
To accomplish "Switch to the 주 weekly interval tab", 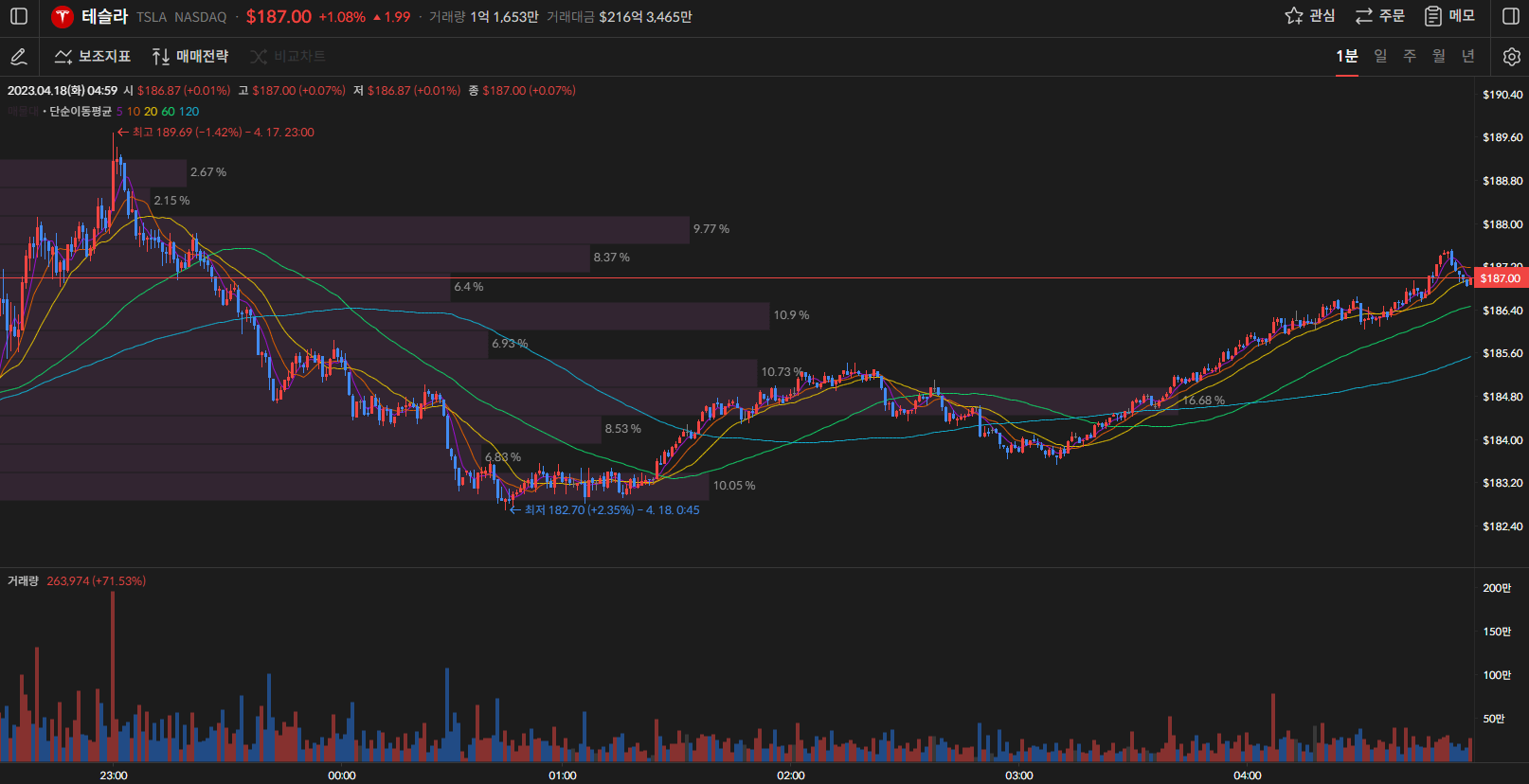I will 1410,57.
